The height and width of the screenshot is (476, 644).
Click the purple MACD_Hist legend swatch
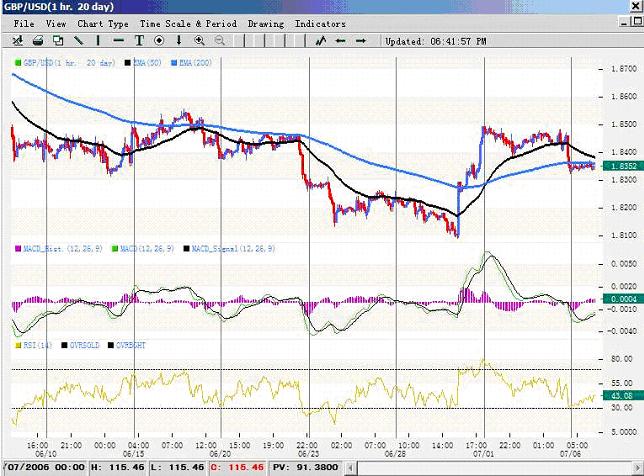point(16,246)
